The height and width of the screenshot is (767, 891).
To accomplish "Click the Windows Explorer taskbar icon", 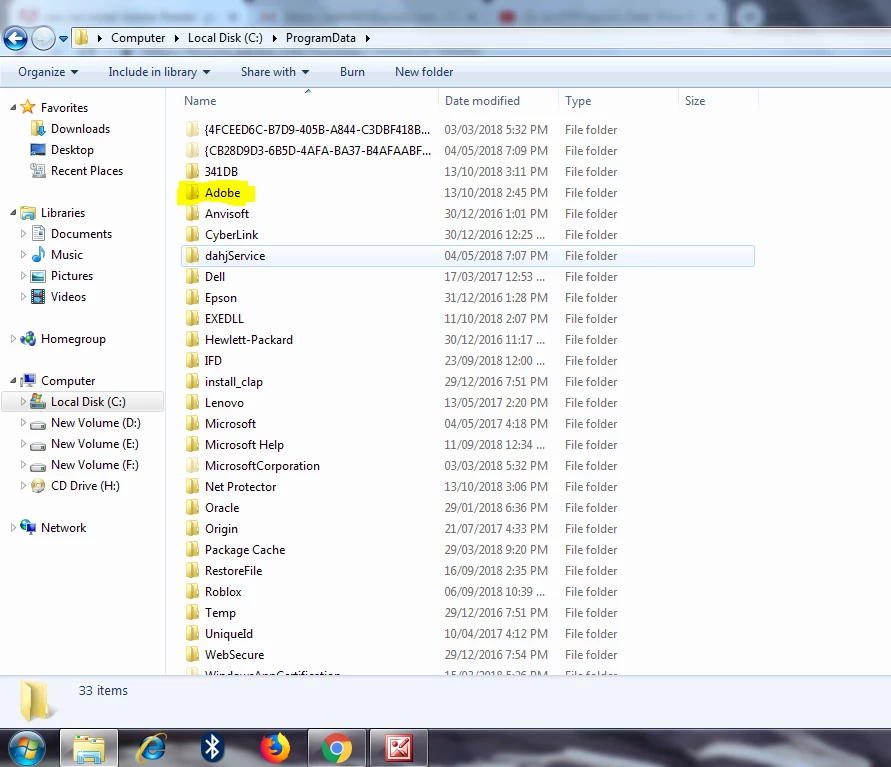I will [89, 748].
